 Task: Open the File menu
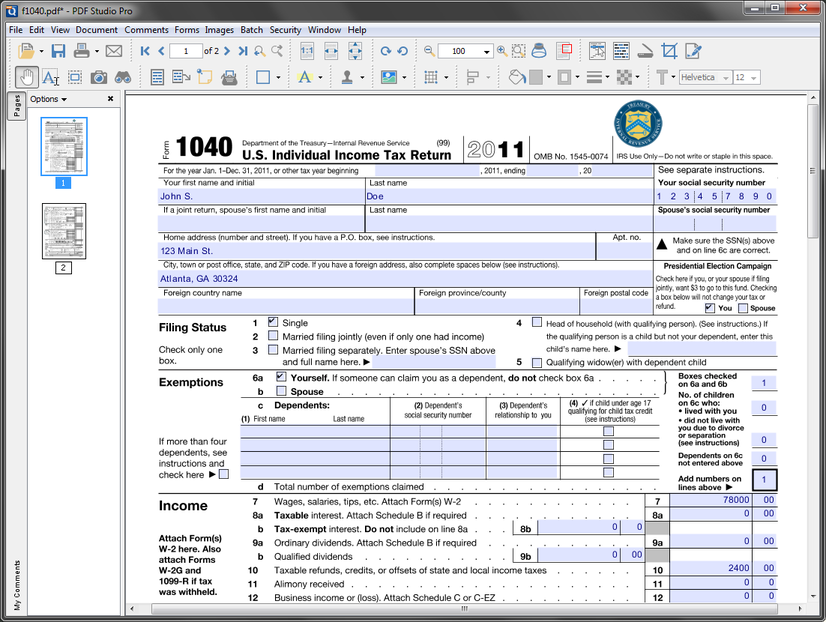[x=16, y=30]
